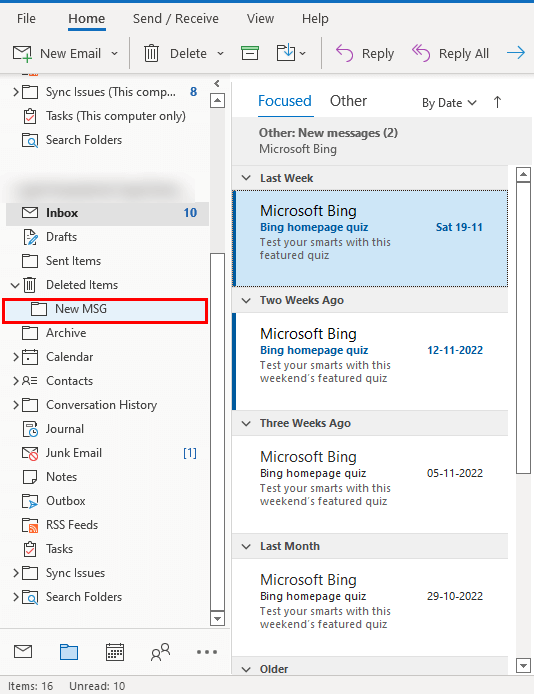Click the Reply All button
The height and width of the screenshot is (694, 534).
[450, 54]
